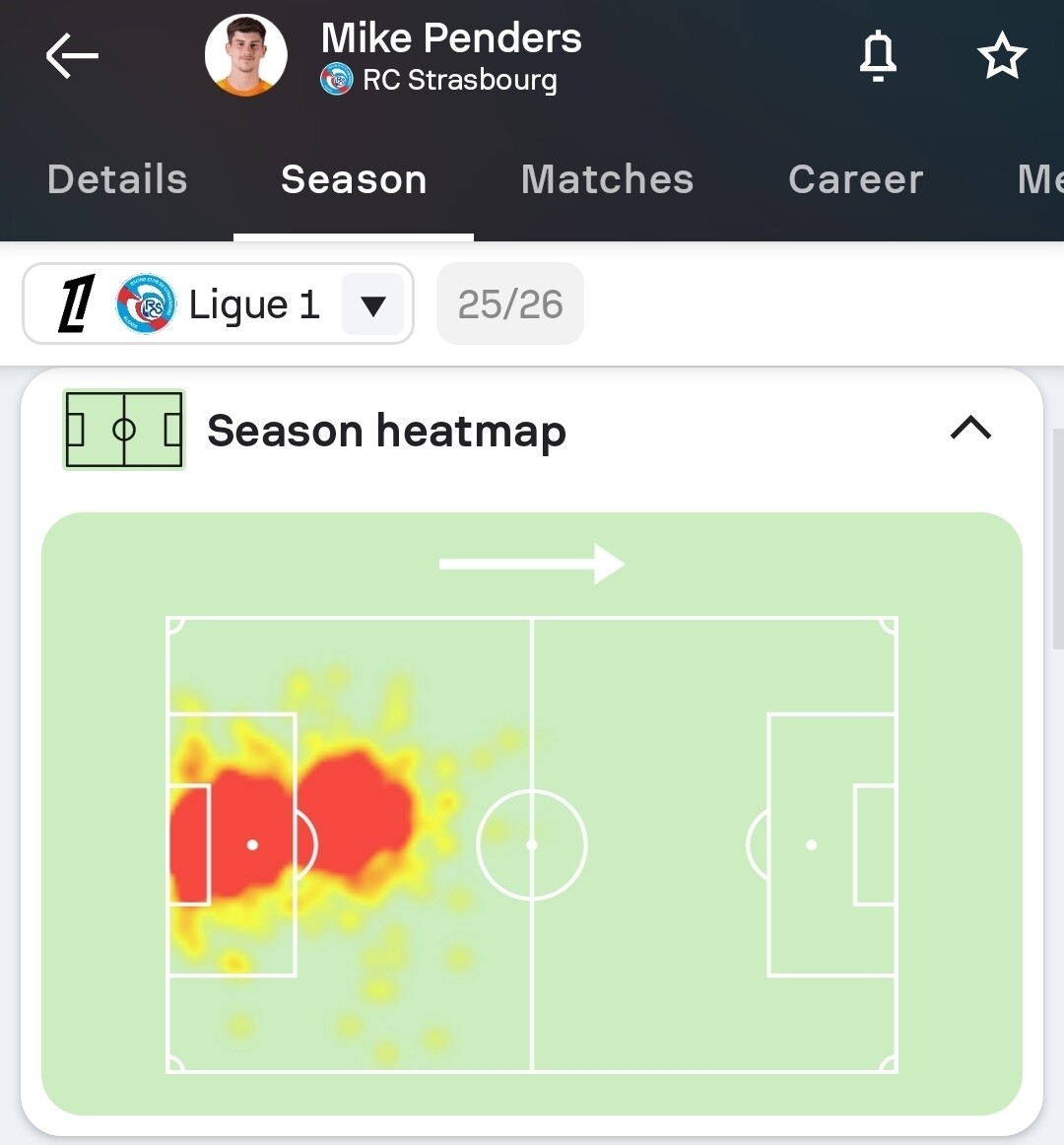Tap the pitch icon beside Season heatmap
This screenshot has height=1145, width=1064.
coord(124,430)
